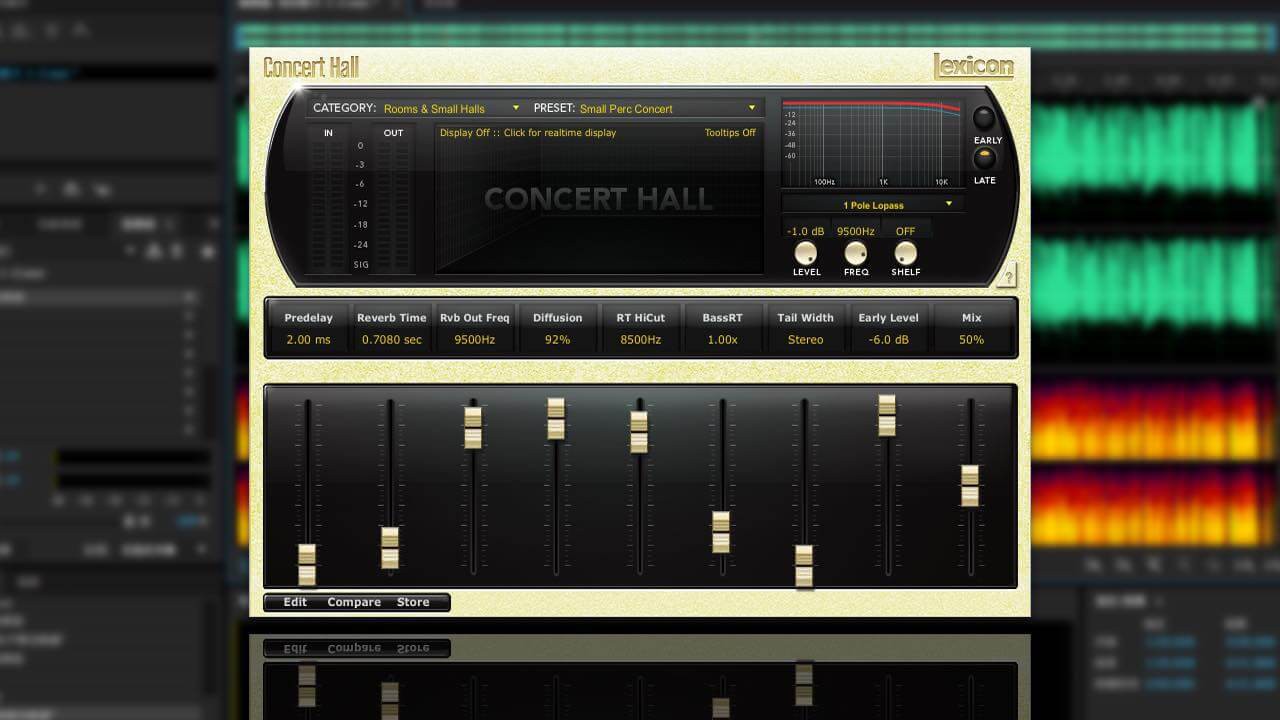The height and width of the screenshot is (720, 1280).
Task: Click the LEVEL knob in EQ section
Action: point(805,253)
